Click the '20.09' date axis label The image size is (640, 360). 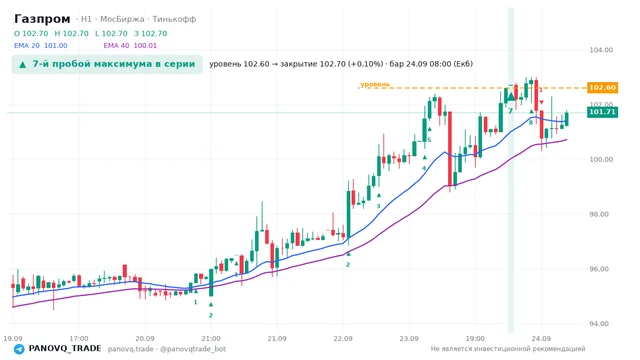145,338
